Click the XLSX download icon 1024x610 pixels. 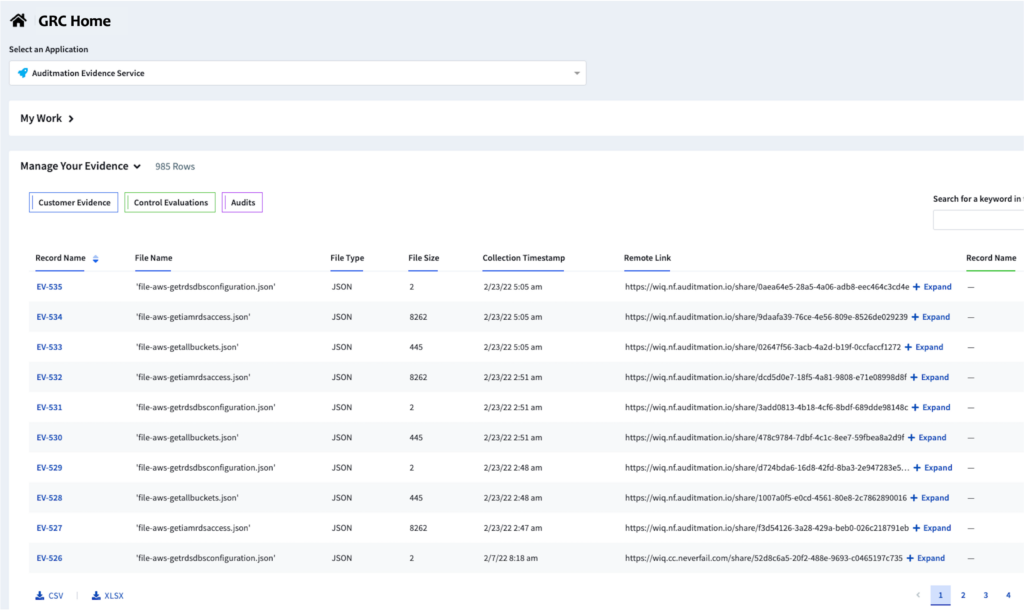(x=96, y=596)
